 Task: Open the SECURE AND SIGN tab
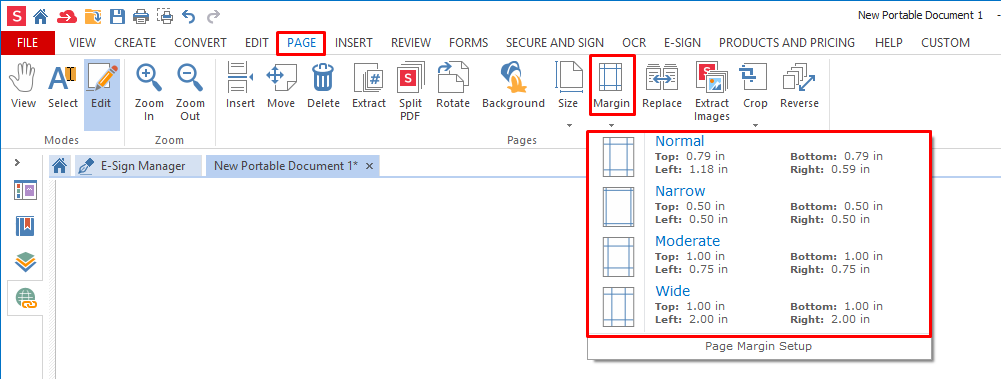coord(555,43)
